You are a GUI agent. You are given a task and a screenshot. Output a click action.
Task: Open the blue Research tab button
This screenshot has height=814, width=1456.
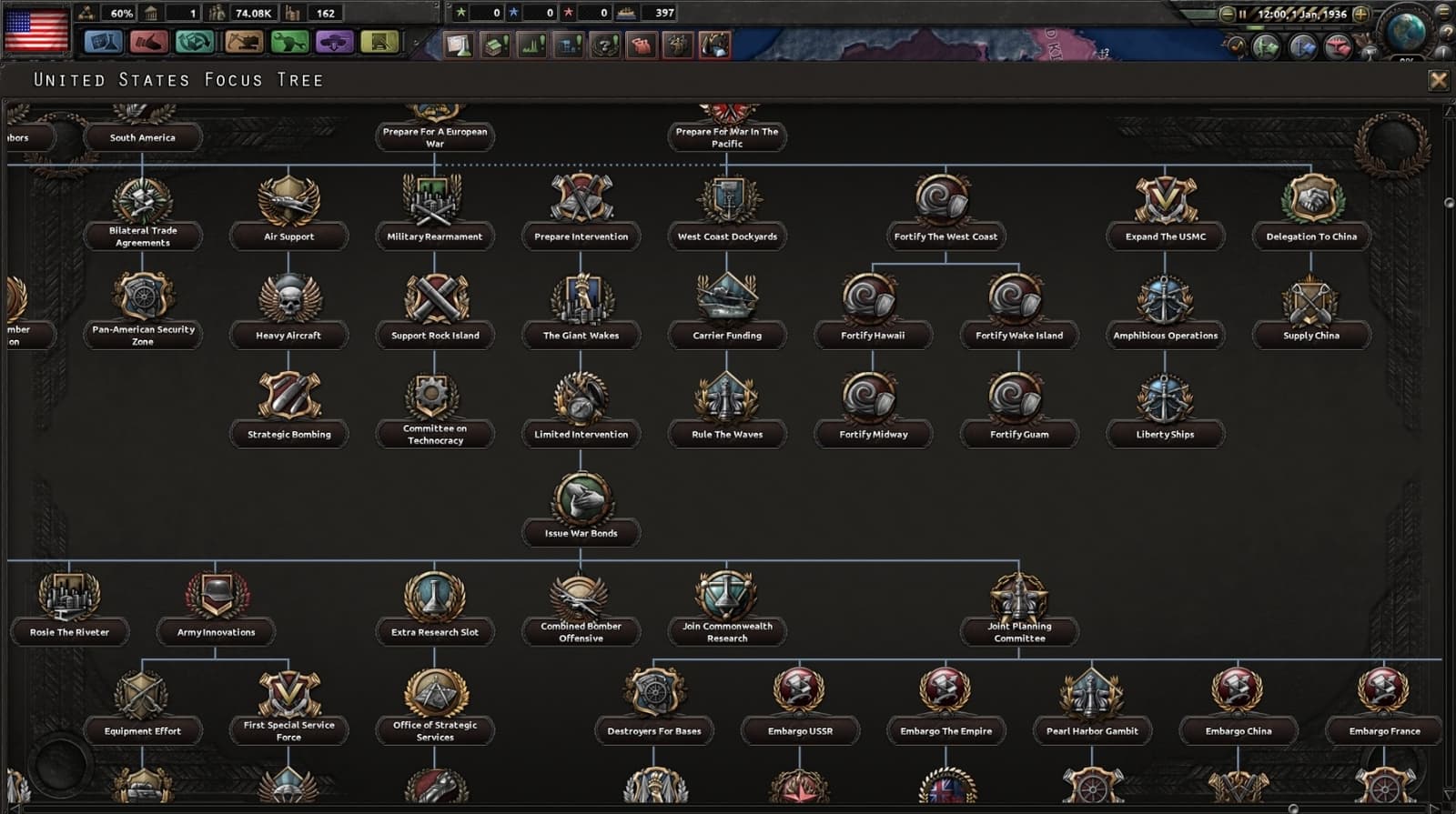103,42
